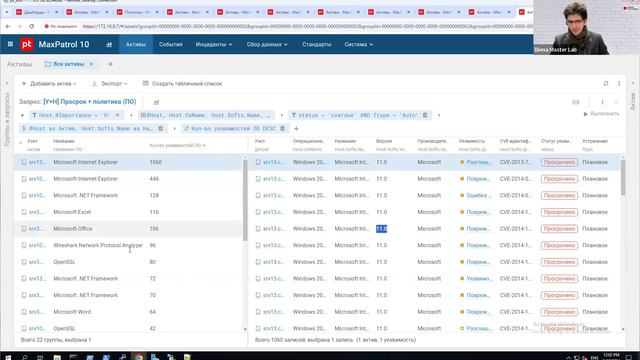Open the События navigation tab
Viewport: 640px width, 360px height.
[171, 44]
